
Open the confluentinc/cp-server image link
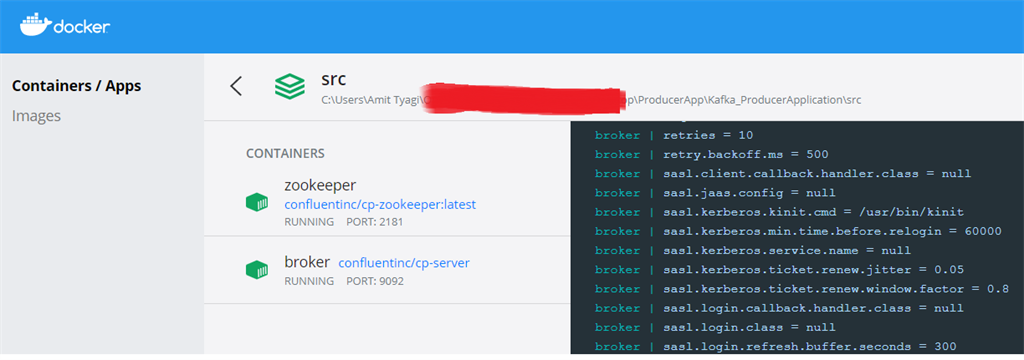[404, 263]
